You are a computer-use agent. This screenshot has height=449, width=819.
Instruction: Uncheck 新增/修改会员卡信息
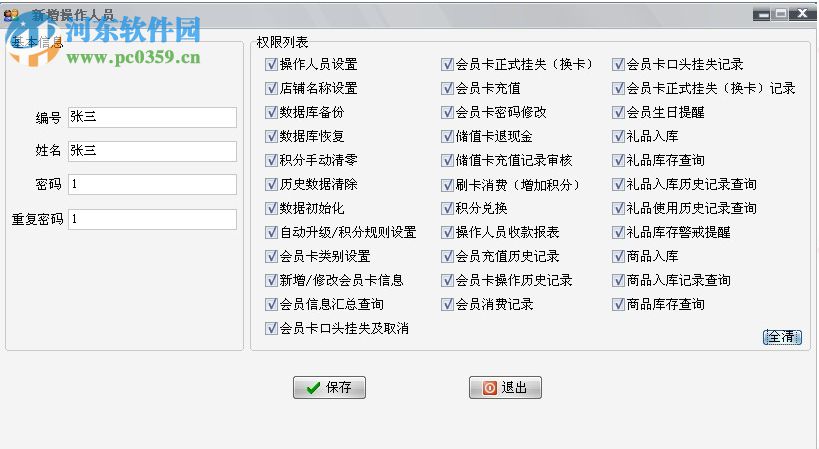271,280
